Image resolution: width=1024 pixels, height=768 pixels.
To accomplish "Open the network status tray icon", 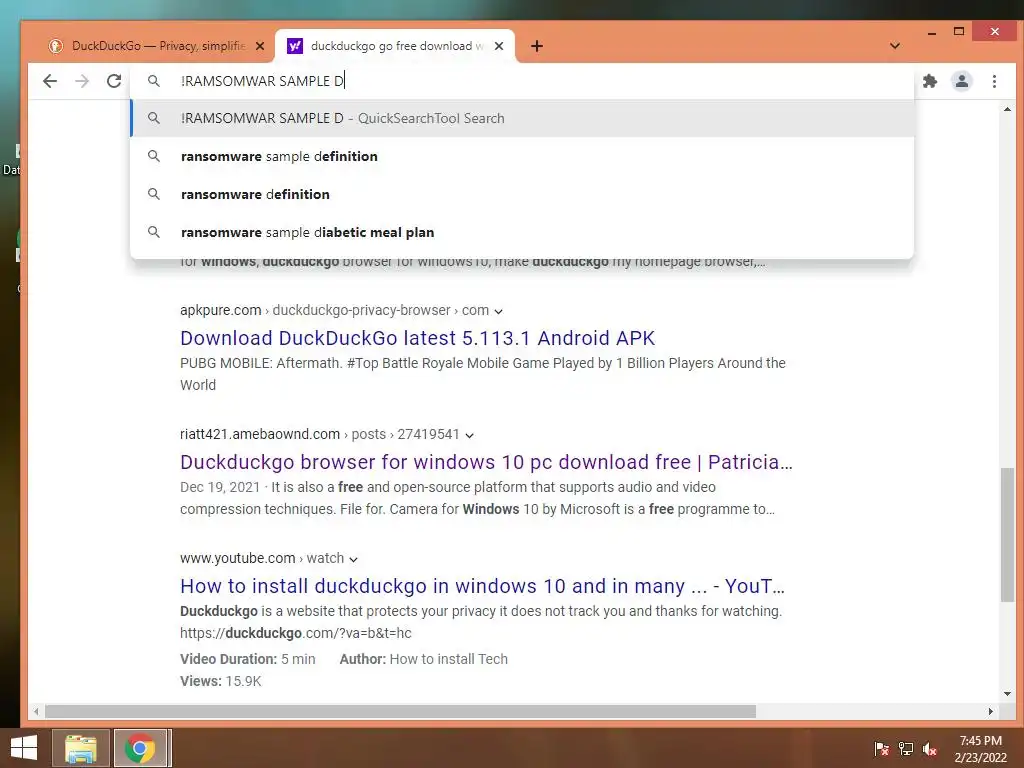I will pyautogui.click(x=906, y=748).
